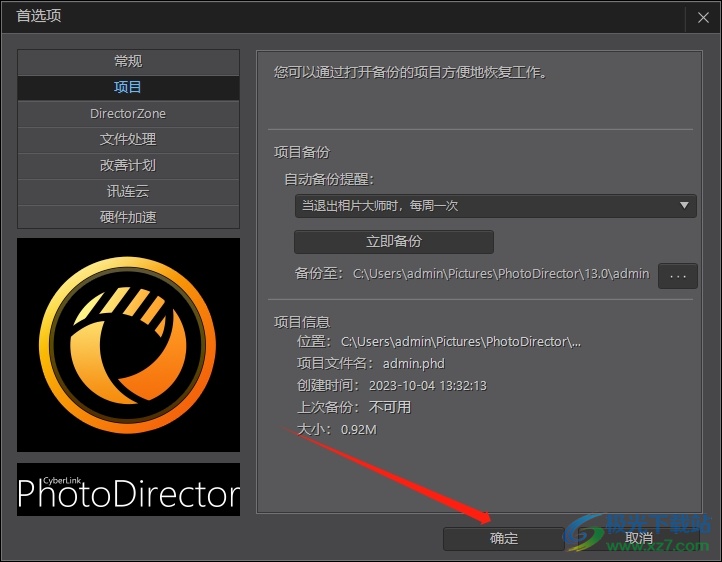Viewport: 722px width, 562px height.
Task: Click the 立即备份 button
Action: 394,242
